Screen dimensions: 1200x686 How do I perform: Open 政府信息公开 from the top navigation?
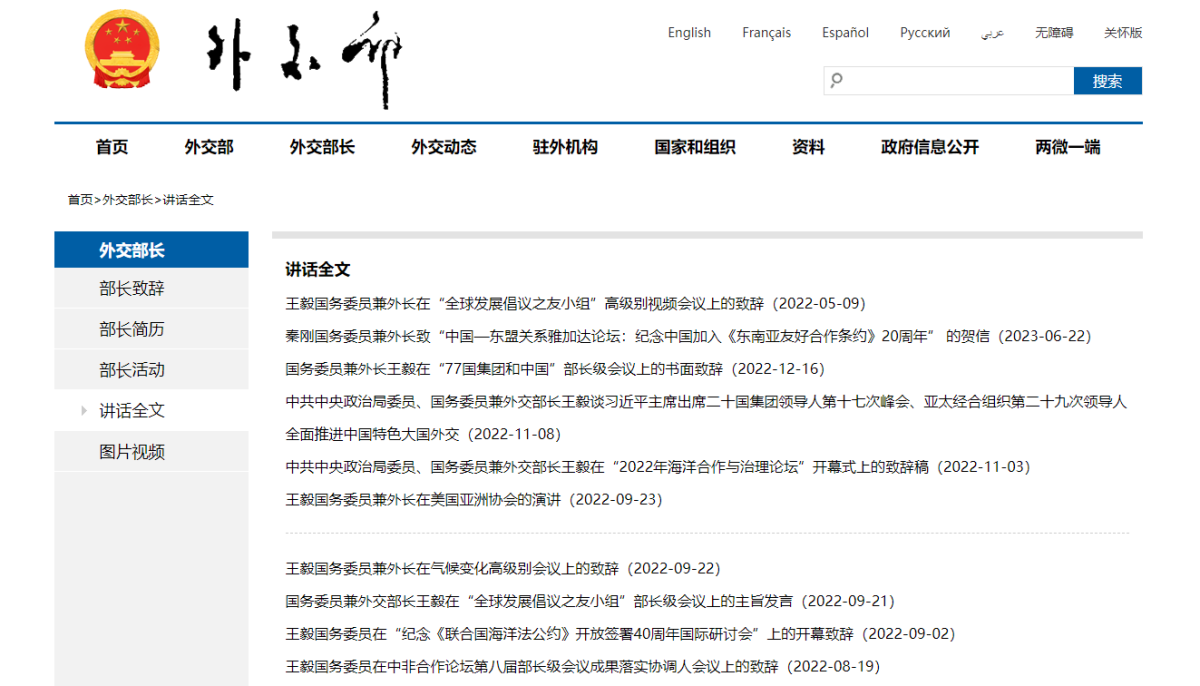(x=929, y=147)
